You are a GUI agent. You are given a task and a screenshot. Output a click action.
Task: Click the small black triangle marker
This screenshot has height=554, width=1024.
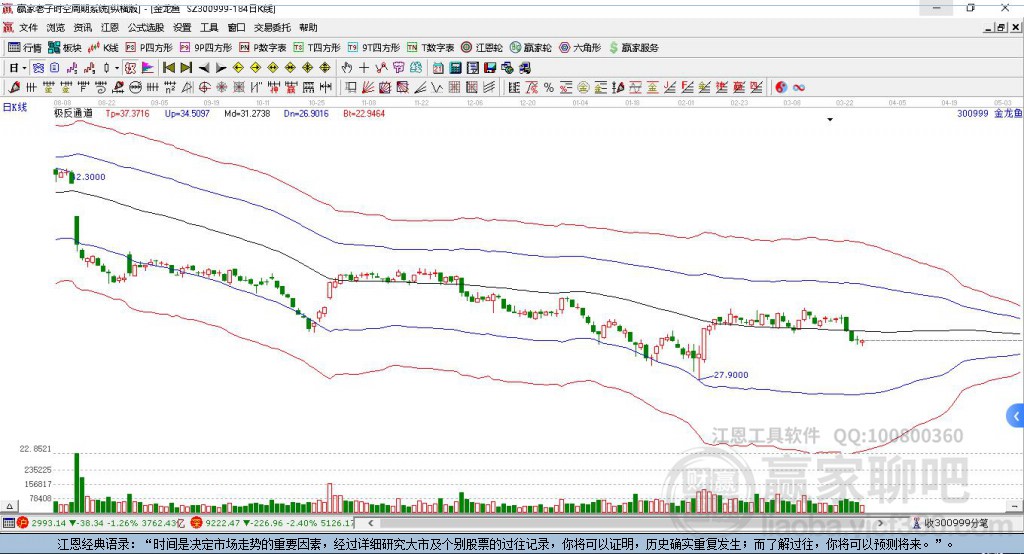[830, 120]
